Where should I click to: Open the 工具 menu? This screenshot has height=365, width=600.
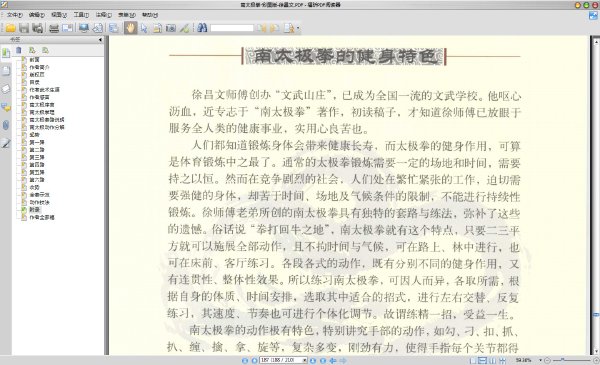(81, 15)
